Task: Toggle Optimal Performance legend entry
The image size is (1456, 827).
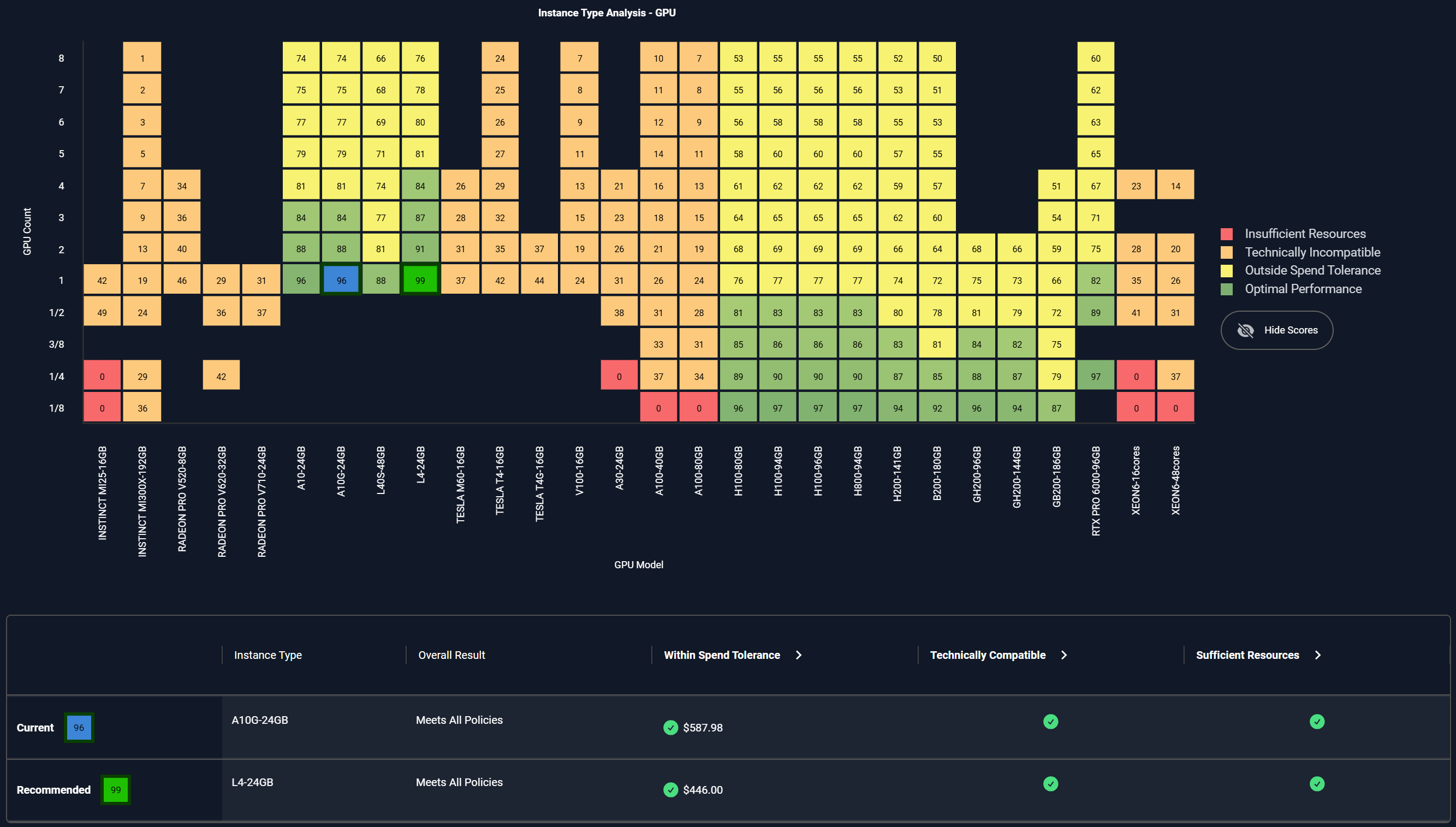Action: [x=1303, y=289]
